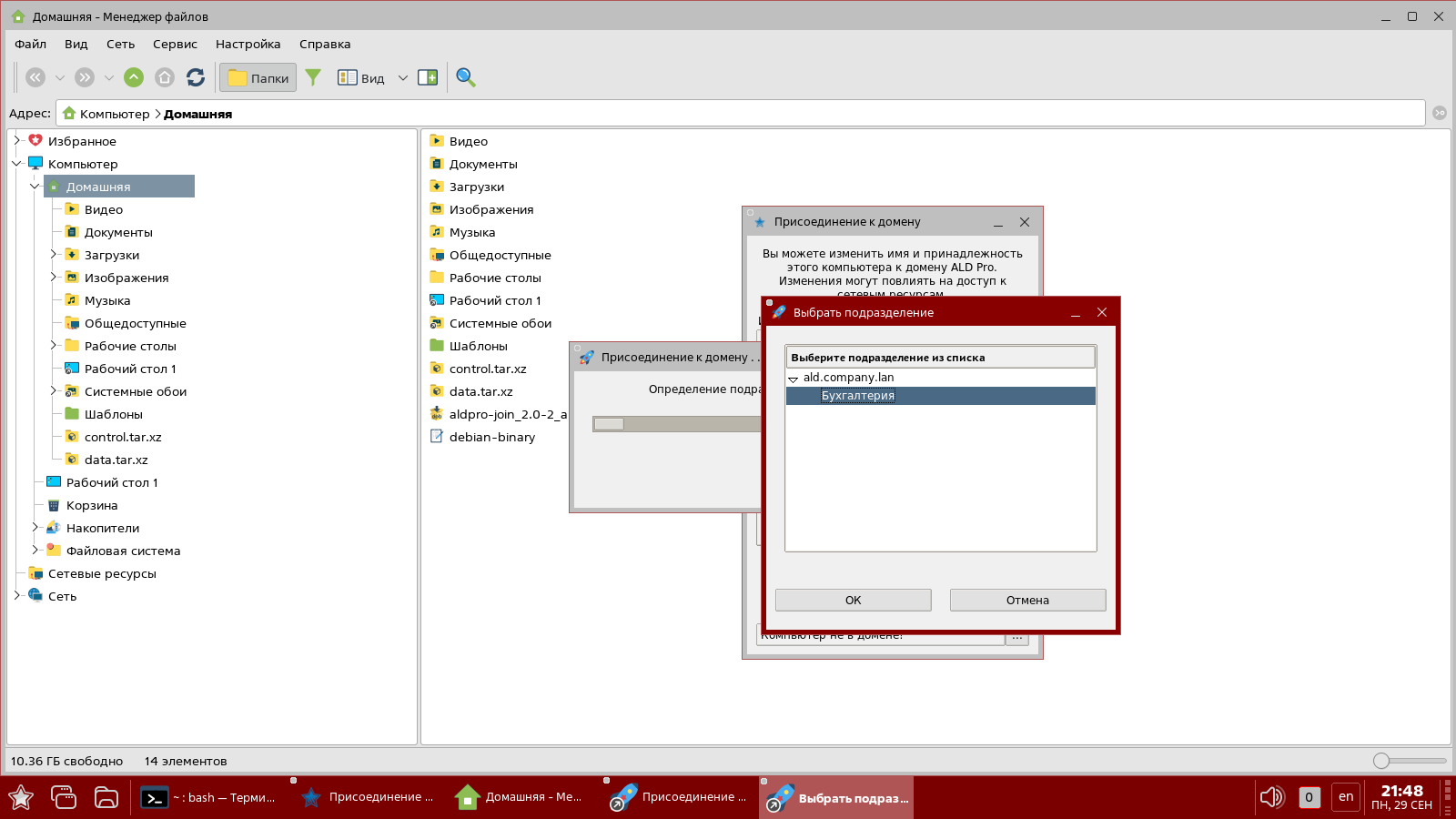This screenshot has width=1456, height=819.
Task: Toggle the Папки folders panel
Action: click(258, 77)
